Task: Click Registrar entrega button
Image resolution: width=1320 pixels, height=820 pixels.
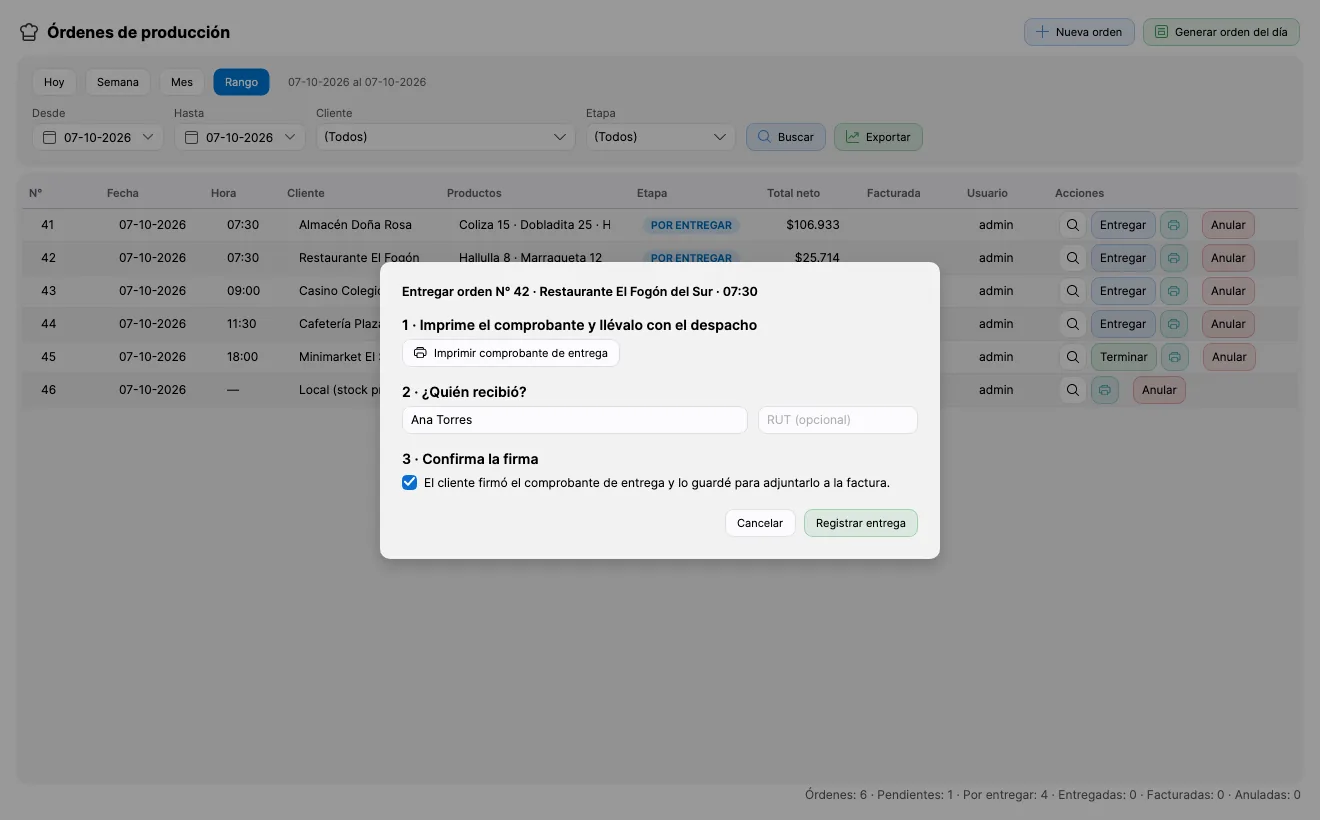Action: 860,523
